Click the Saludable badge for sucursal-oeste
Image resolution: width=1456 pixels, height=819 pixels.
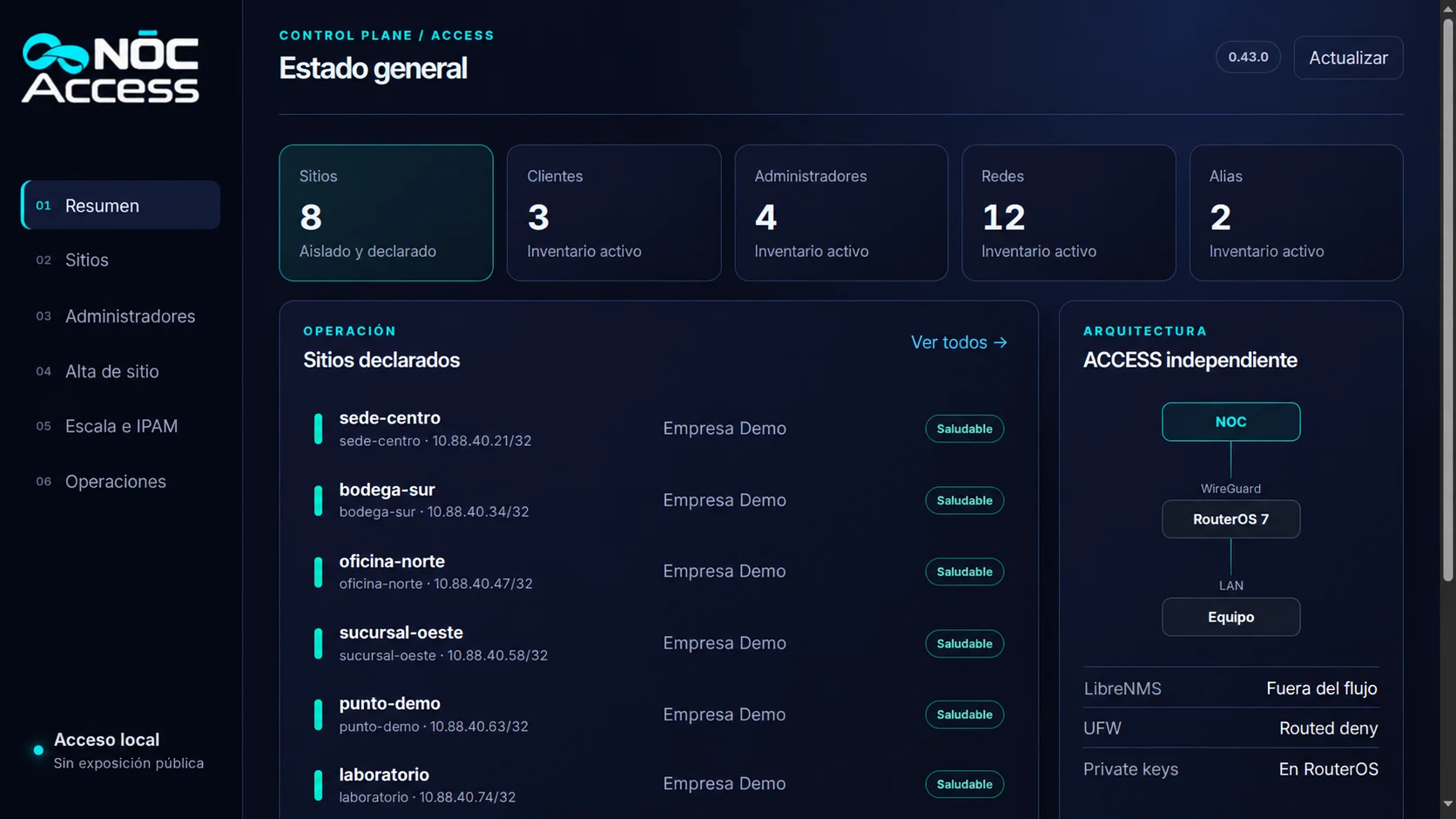(964, 643)
